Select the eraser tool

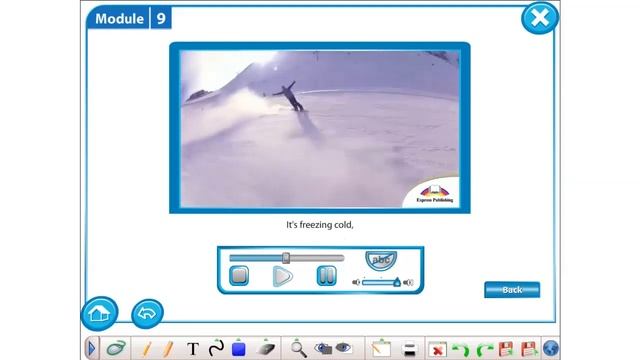point(266,348)
